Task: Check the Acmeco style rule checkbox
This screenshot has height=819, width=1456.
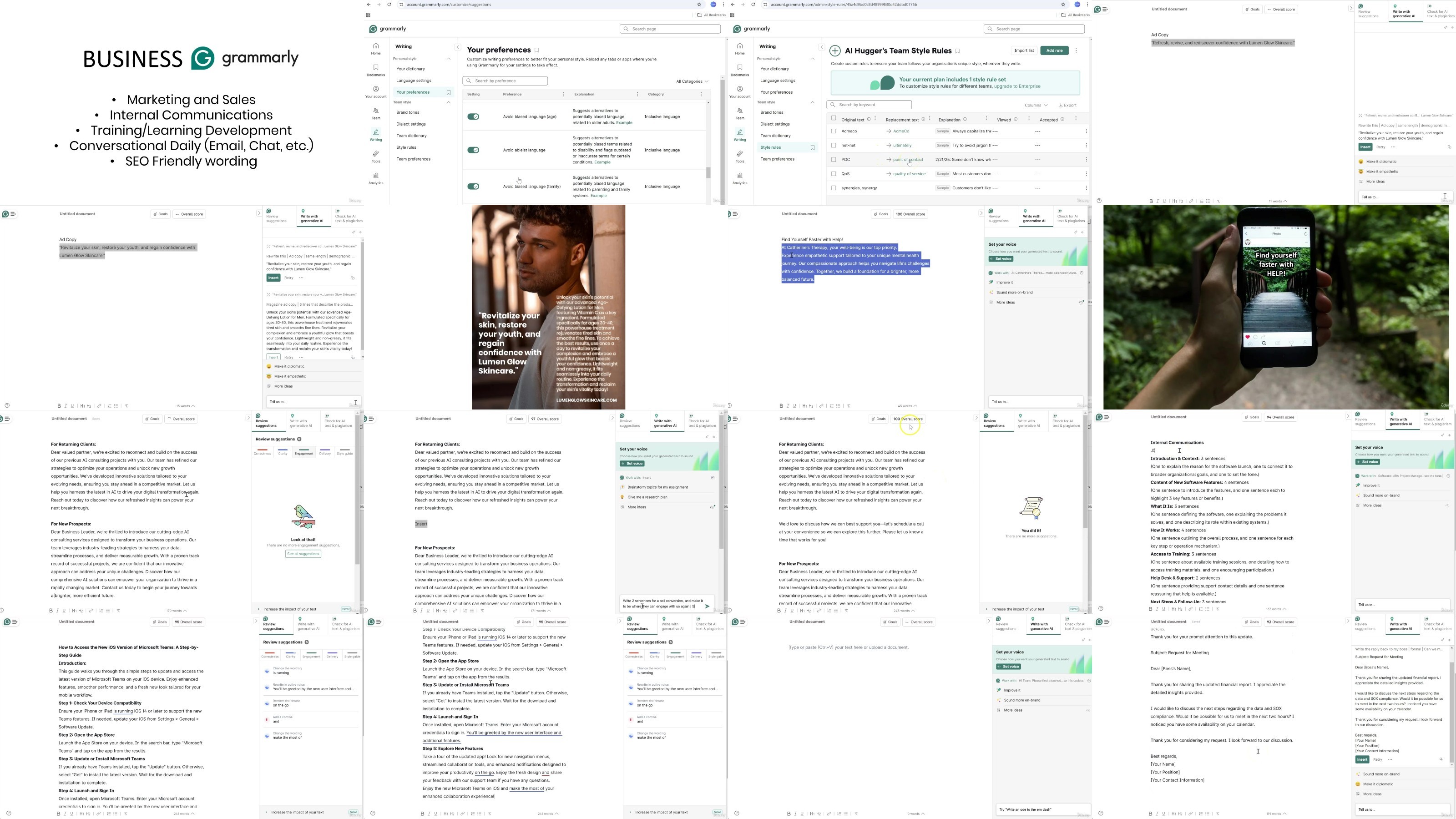Action: [834, 131]
